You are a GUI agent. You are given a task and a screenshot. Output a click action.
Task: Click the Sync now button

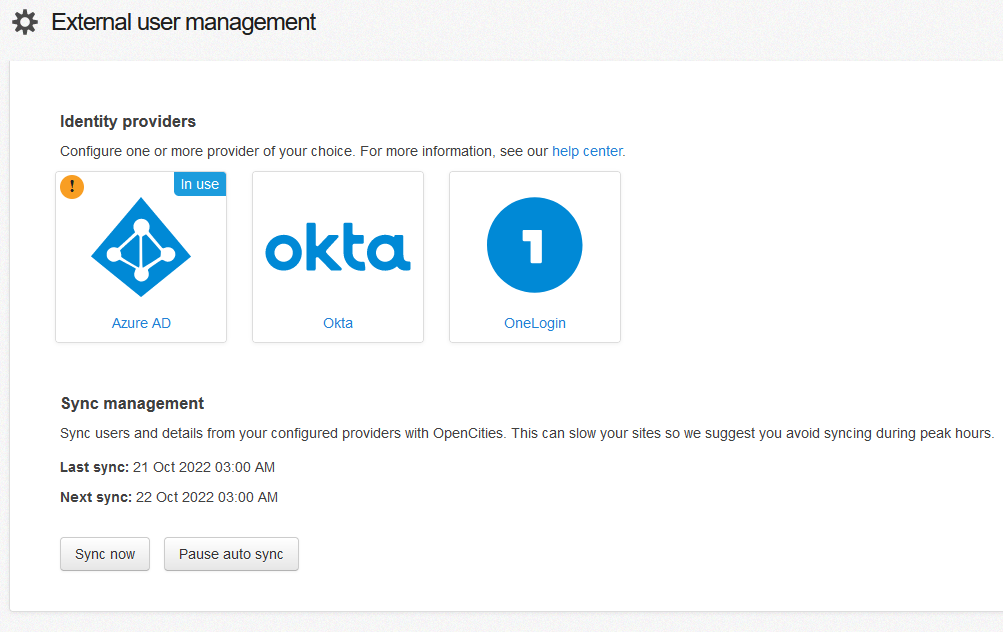coord(104,553)
